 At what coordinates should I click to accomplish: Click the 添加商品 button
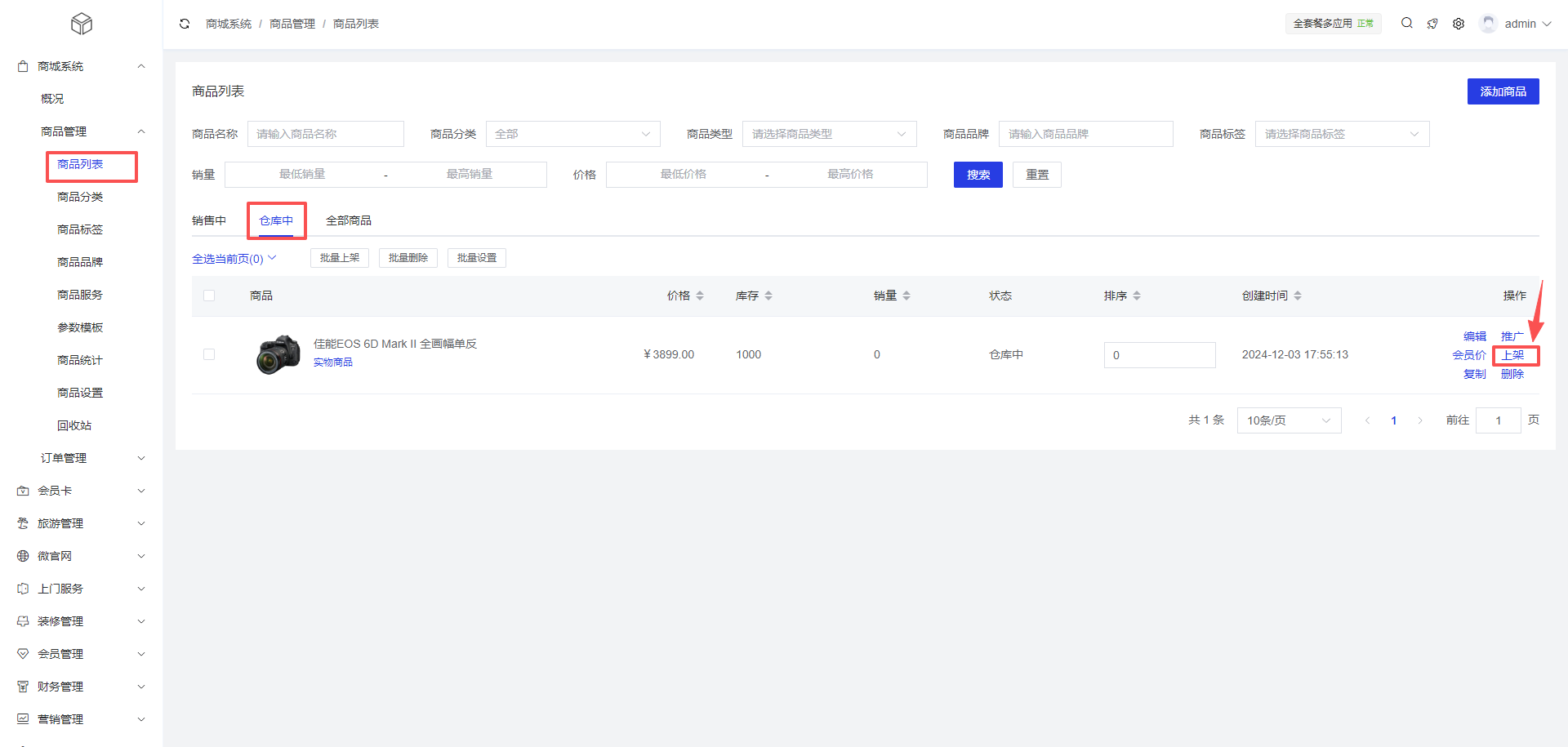(x=1503, y=91)
